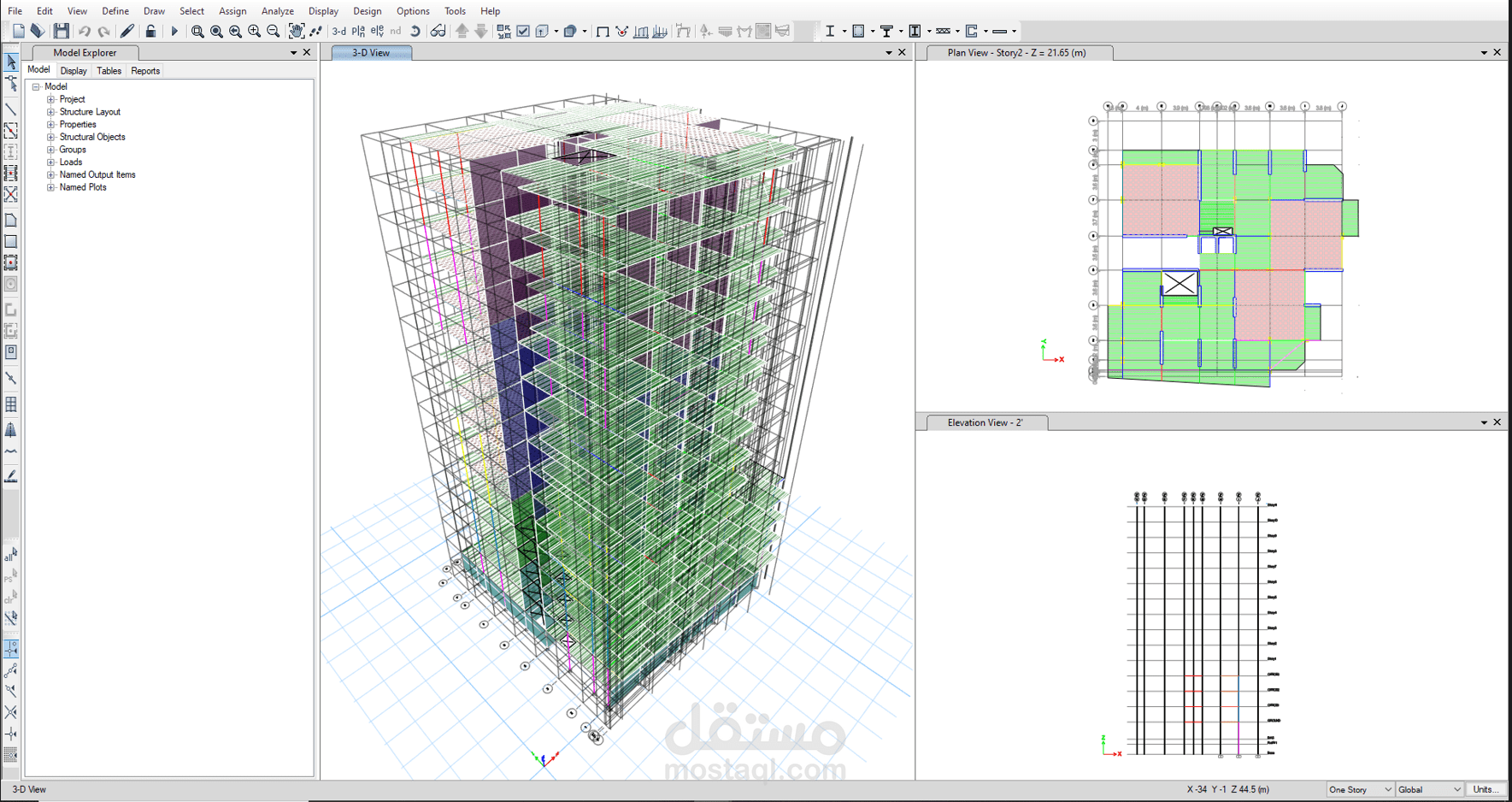Open Set Display Options checkmark icon
The image size is (1512, 802).
(x=523, y=32)
